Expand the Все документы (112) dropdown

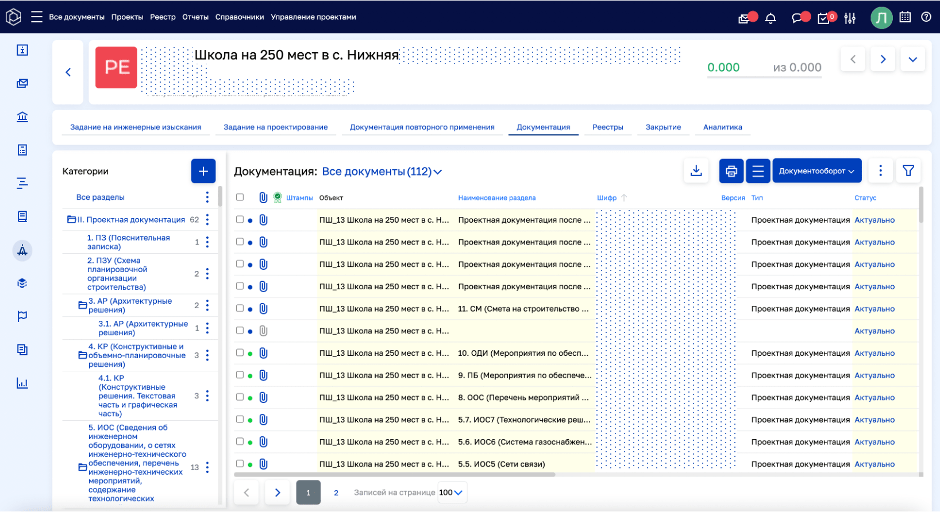pyautogui.click(x=381, y=172)
